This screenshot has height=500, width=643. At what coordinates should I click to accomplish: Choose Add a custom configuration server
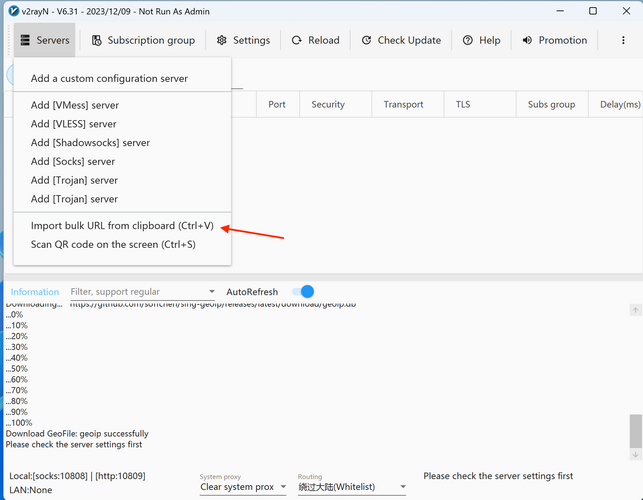(109, 78)
